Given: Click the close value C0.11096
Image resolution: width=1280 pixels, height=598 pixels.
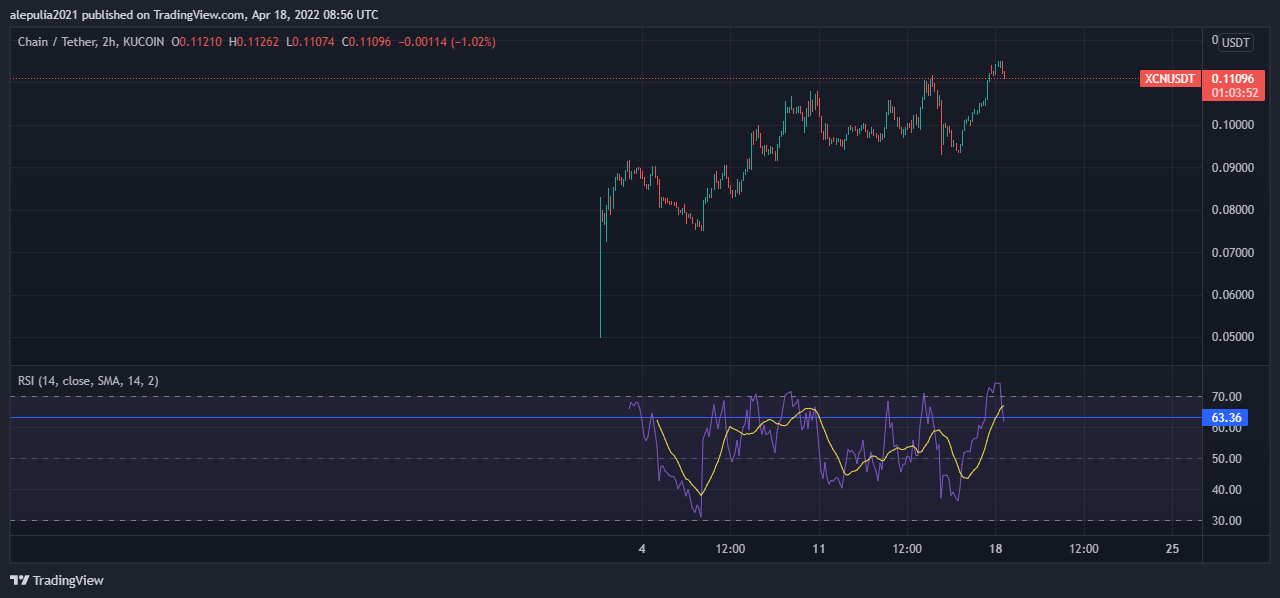Looking at the screenshot, I should click(x=368, y=42).
